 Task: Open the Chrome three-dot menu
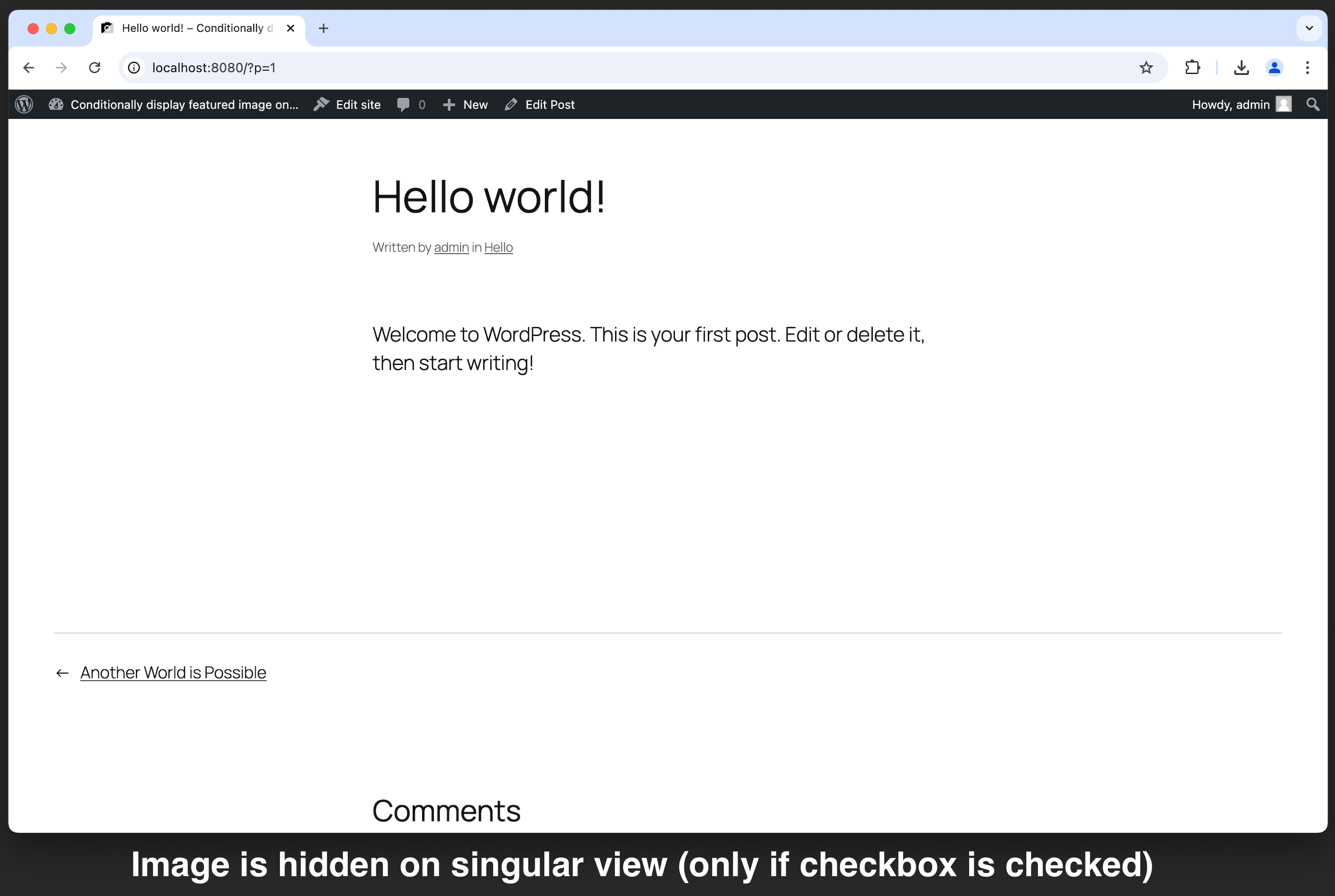tap(1308, 67)
